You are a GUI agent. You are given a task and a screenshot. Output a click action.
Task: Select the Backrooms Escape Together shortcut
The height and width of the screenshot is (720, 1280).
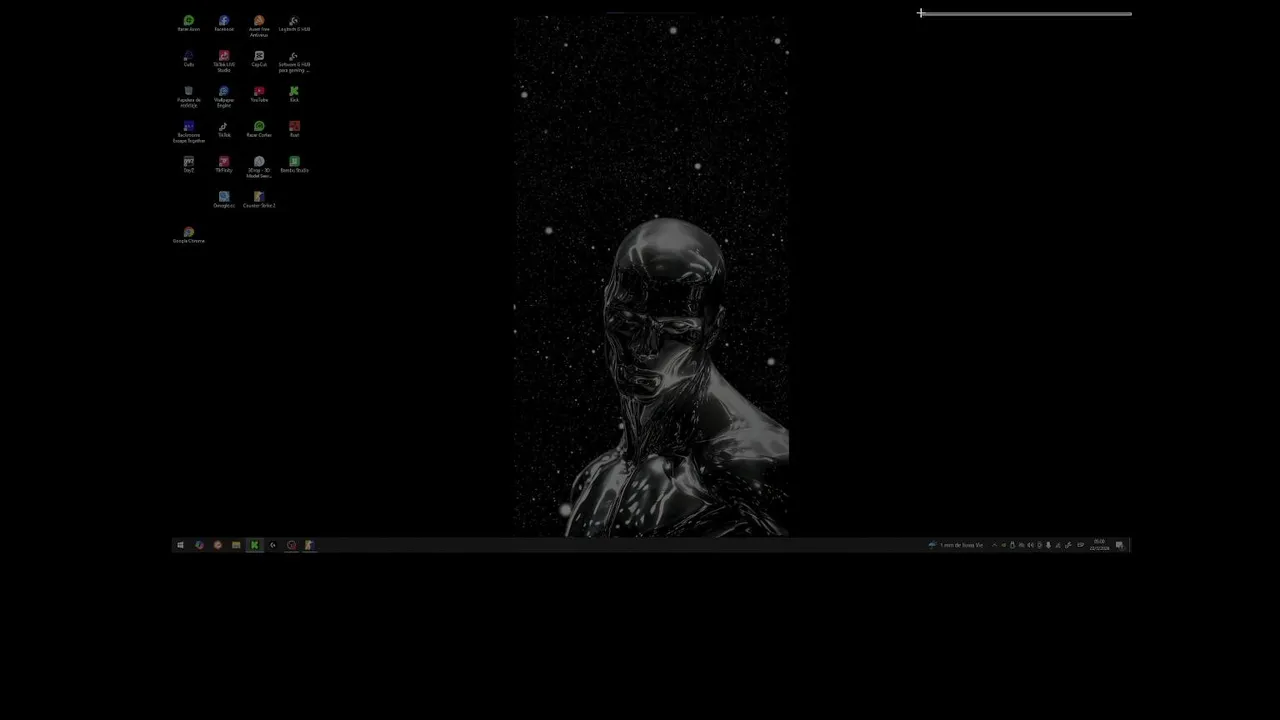tap(189, 132)
